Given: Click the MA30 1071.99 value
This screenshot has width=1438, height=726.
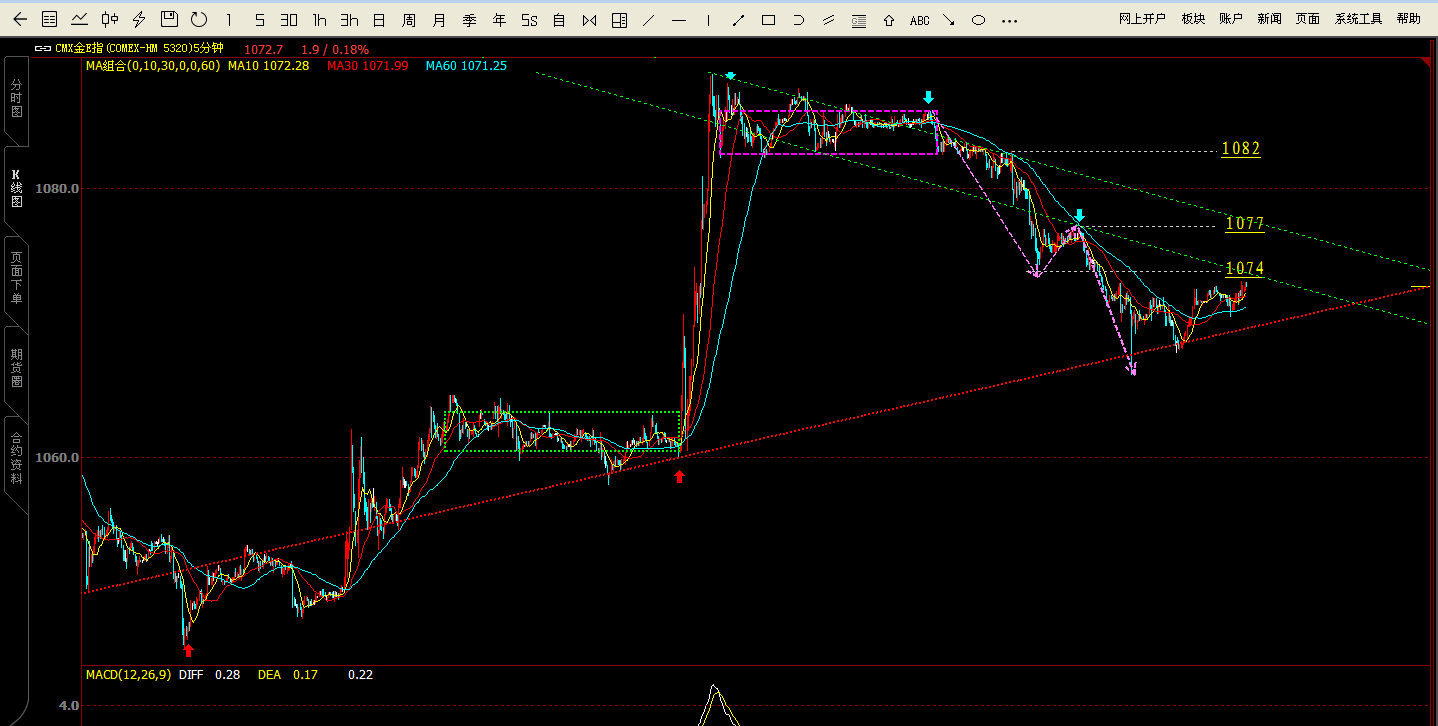Looking at the screenshot, I should point(367,66).
